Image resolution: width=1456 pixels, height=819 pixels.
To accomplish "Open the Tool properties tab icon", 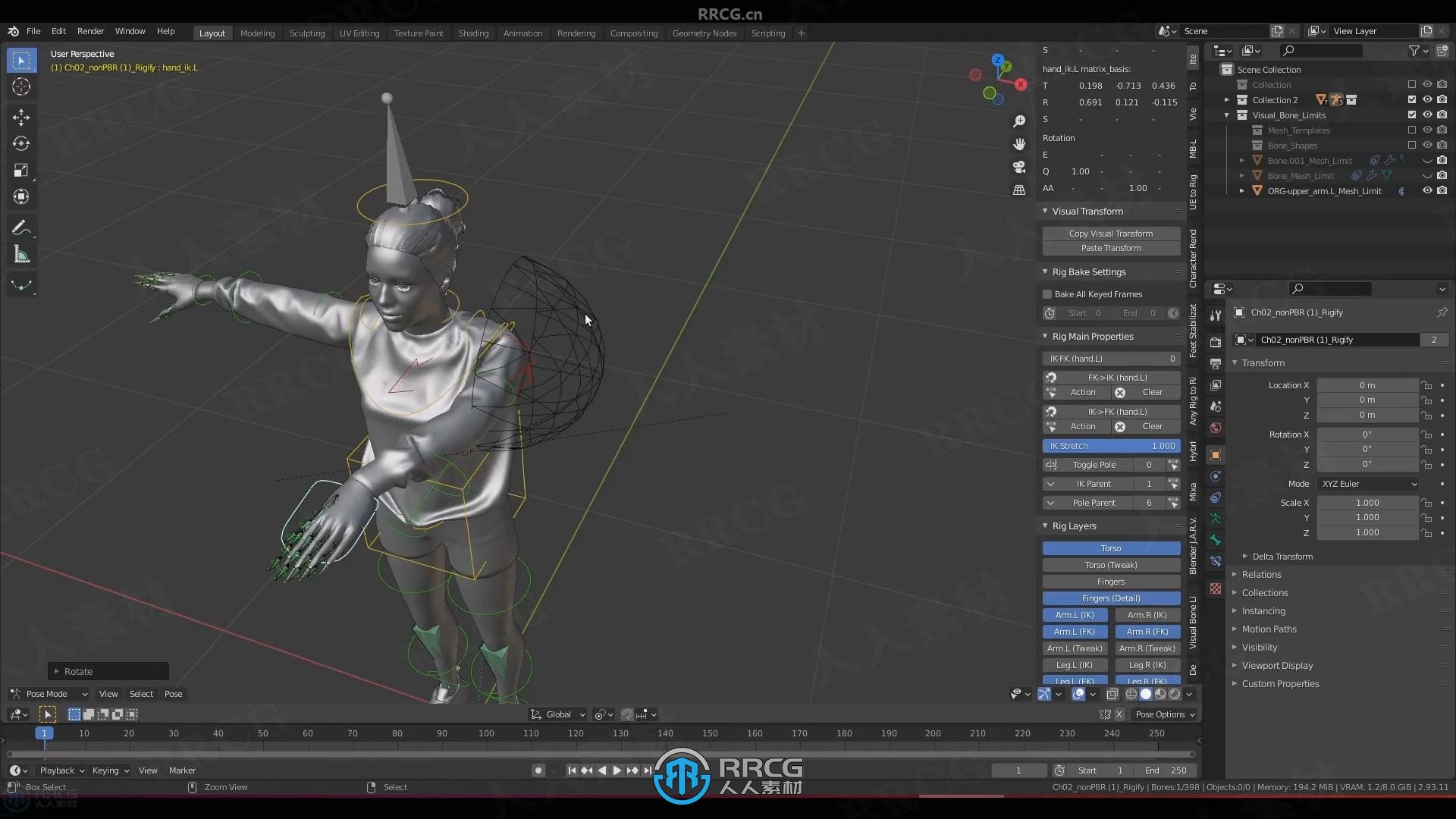I will pos(1216,315).
